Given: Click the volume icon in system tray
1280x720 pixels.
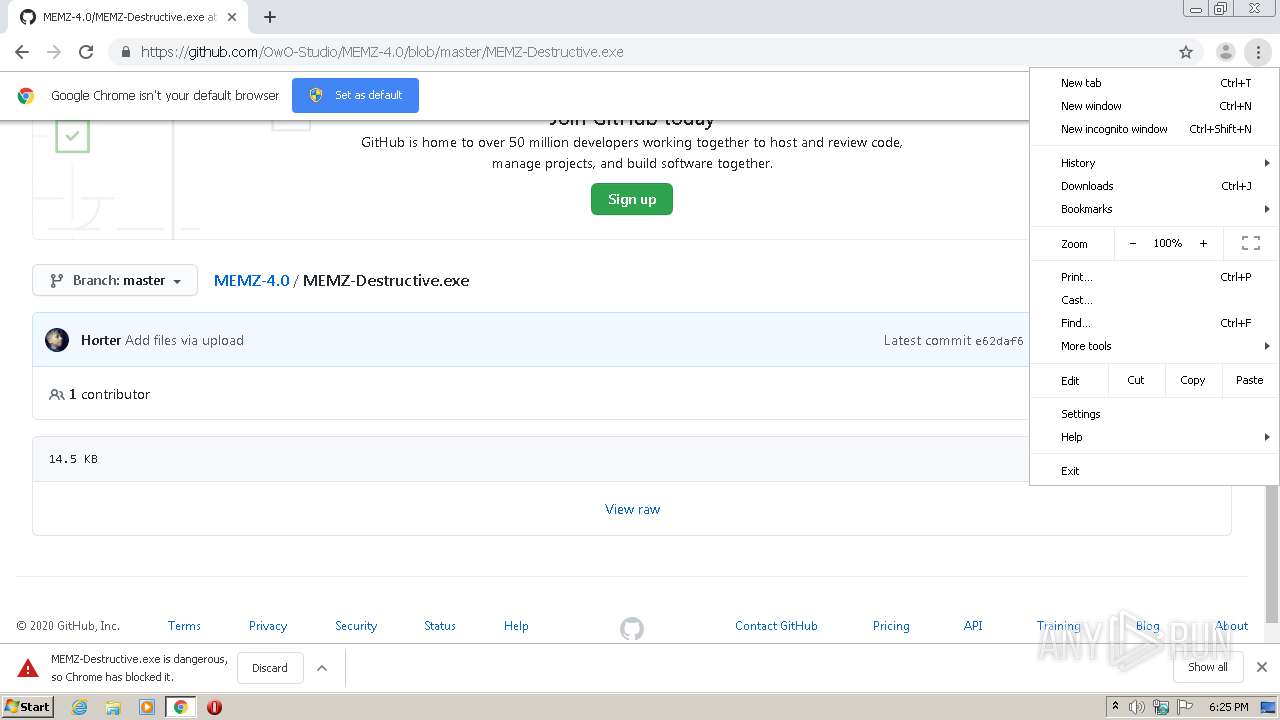Looking at the screenshot, I should click(x=1137, y=707).
